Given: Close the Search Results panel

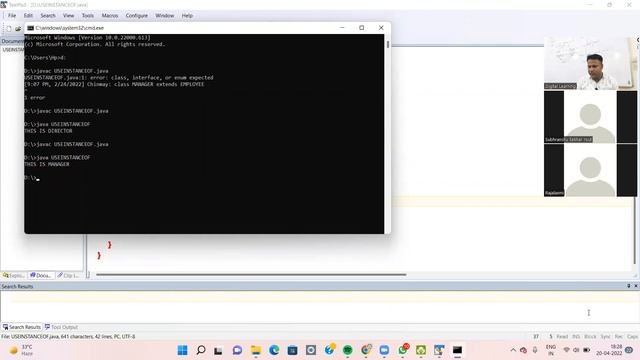Looking at the screenshot, I should pos(636,286).
